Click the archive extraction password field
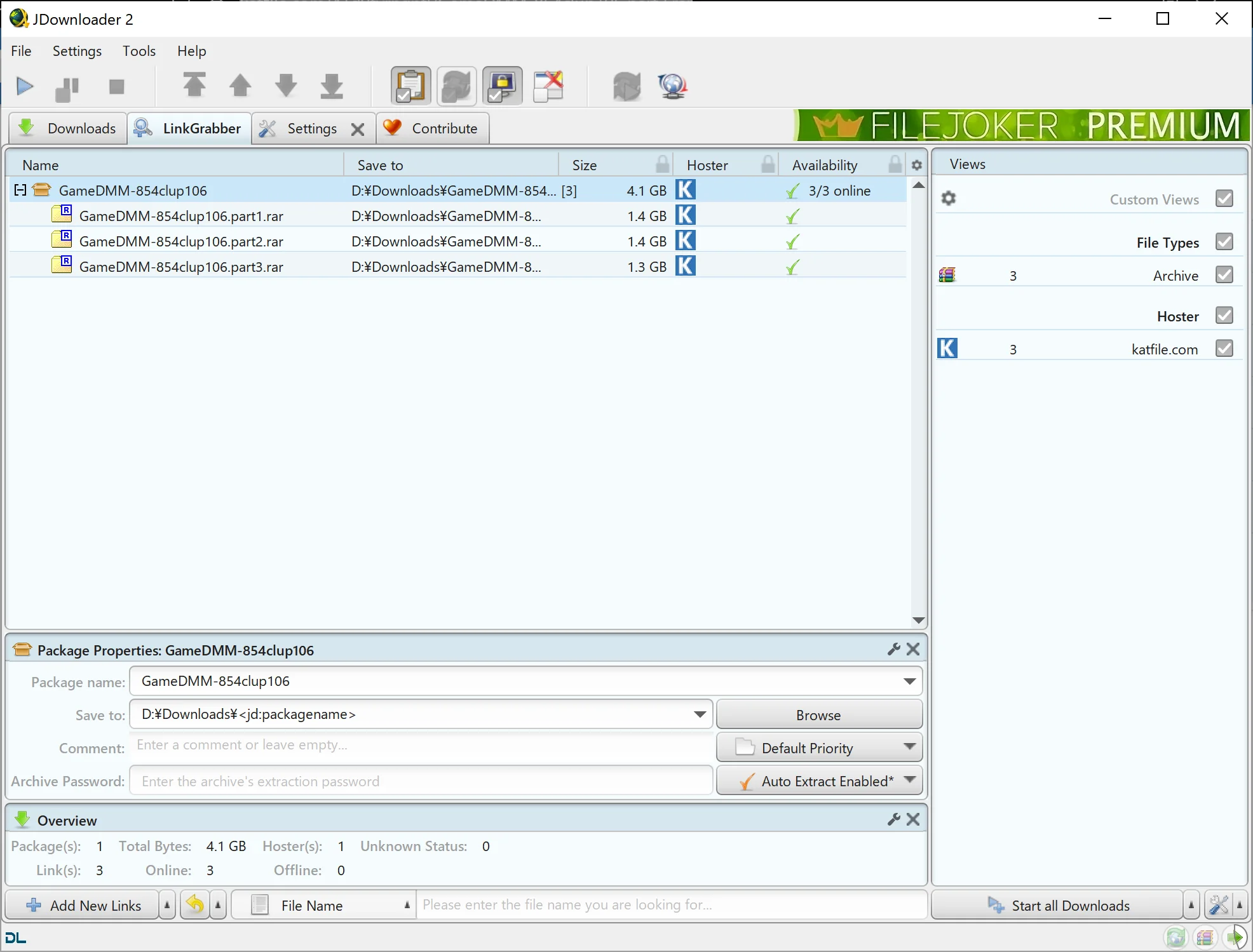Viewport: 1253px width, 952px height. 421,781
